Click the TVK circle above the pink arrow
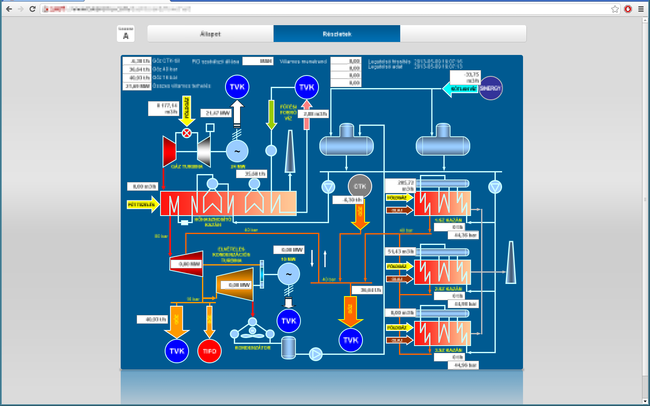The height and width of the screenshot is (406, 650). click(307, 87)
